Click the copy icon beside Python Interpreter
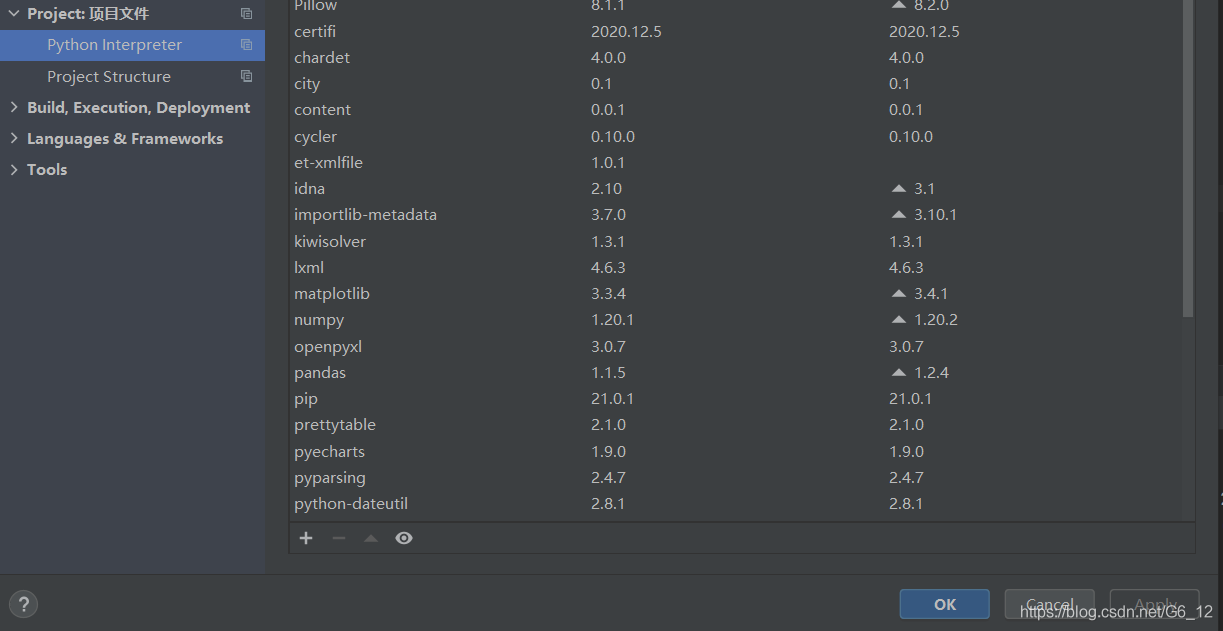The width and height of the screenshot is (1223, 631). 246,45
